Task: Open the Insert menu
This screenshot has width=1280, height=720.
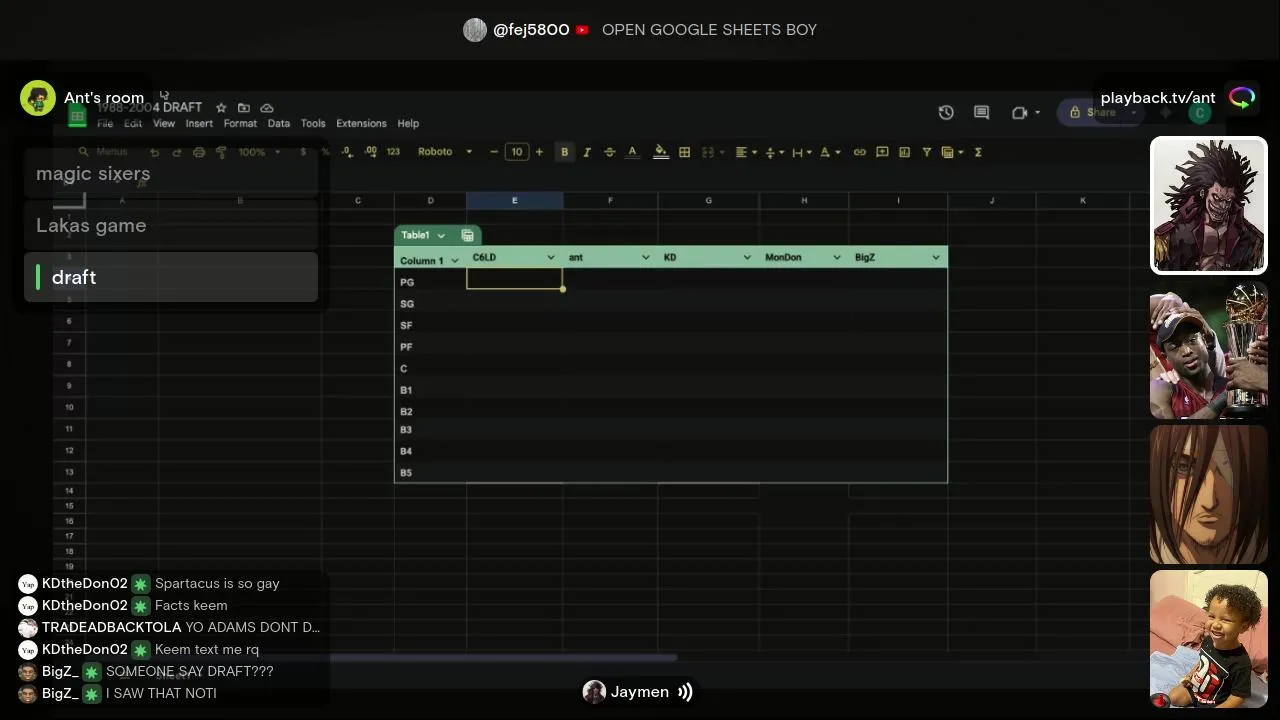Action: [x=199, y=124]
